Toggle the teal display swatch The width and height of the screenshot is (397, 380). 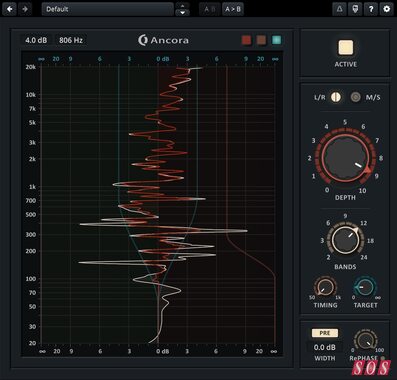coord(276,40)
